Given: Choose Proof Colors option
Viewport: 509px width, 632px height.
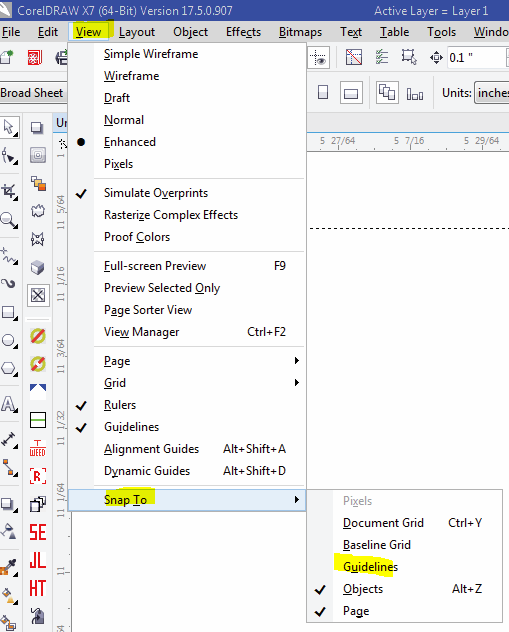Looking at the screenshot, I should point(187,237).
